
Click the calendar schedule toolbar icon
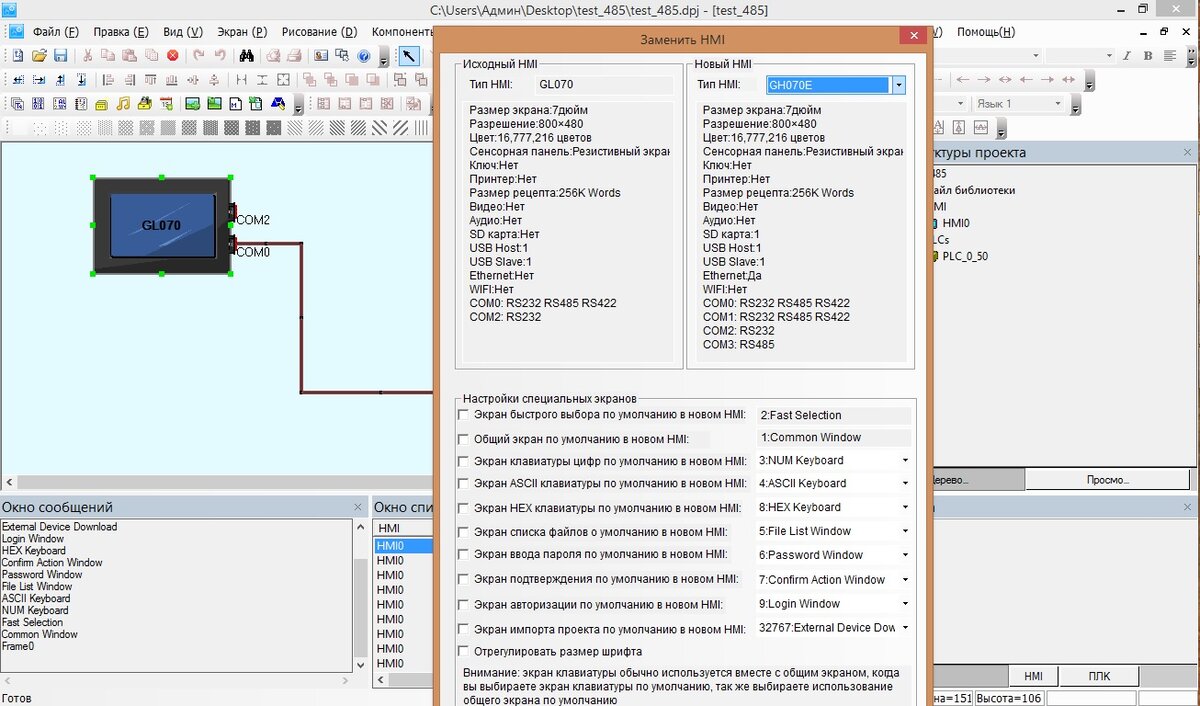click(166, 103)
